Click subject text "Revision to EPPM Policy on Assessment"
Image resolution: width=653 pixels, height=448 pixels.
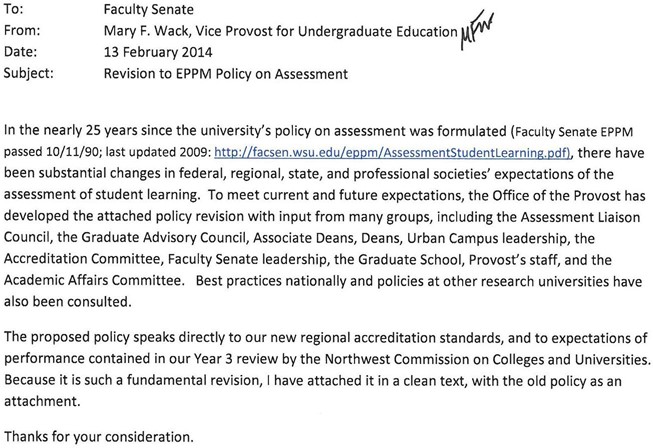point(227,73)
